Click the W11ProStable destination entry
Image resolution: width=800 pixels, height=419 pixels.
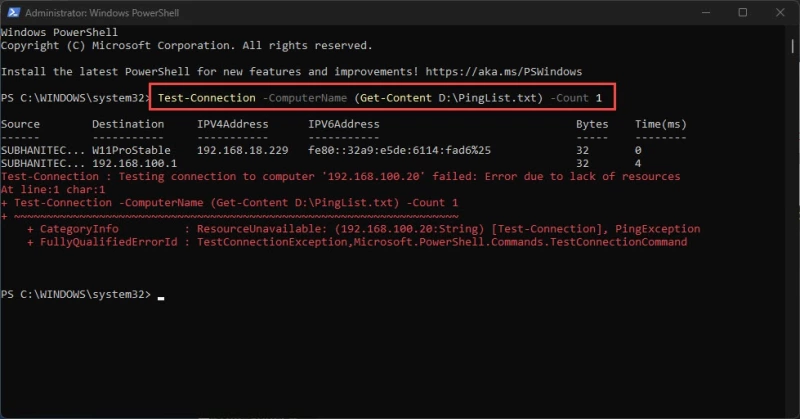coord(131,150)
